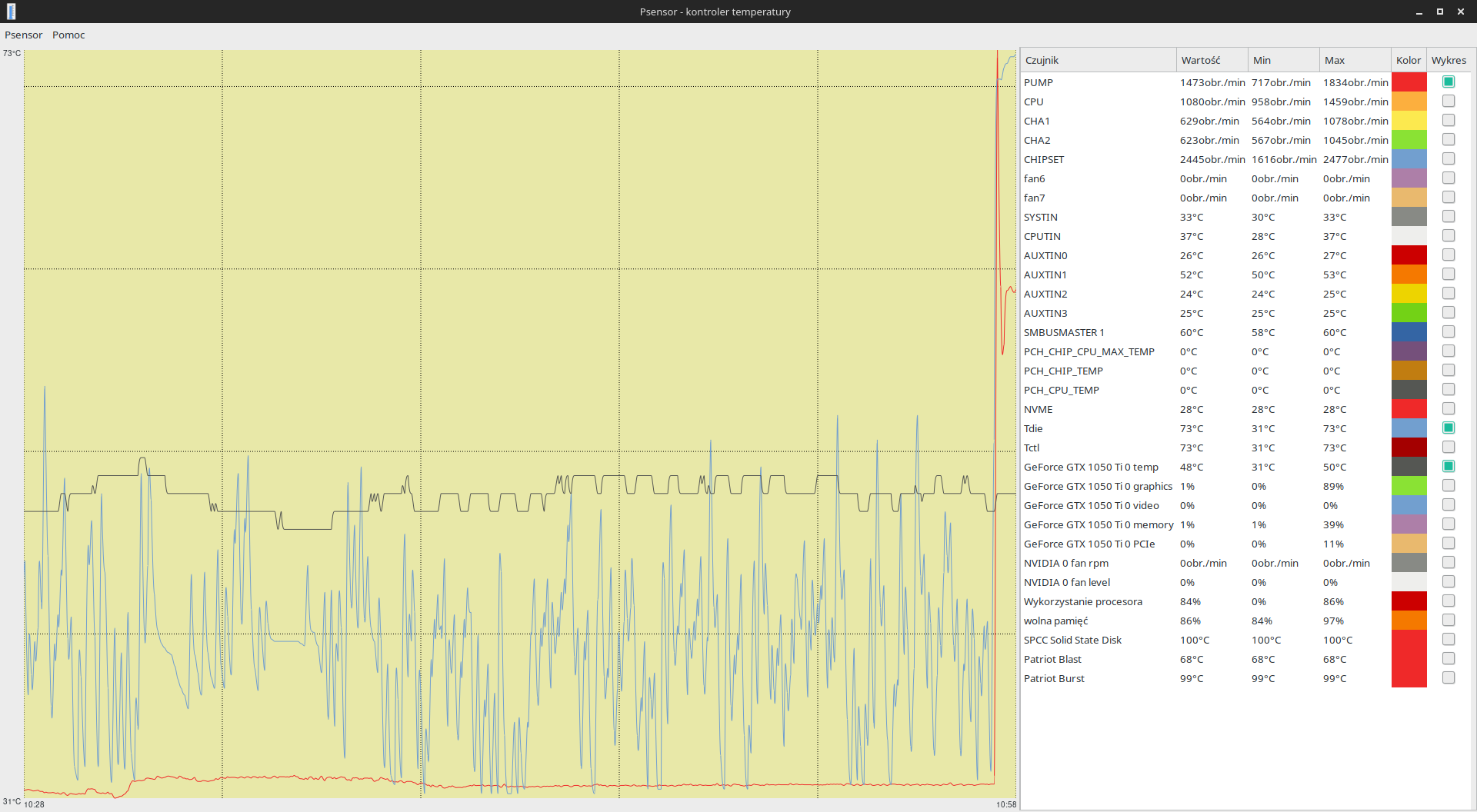The image size is (1477, 812).
Task: Click the 1473obr./min PUMP value
Action: (1212, 82)
